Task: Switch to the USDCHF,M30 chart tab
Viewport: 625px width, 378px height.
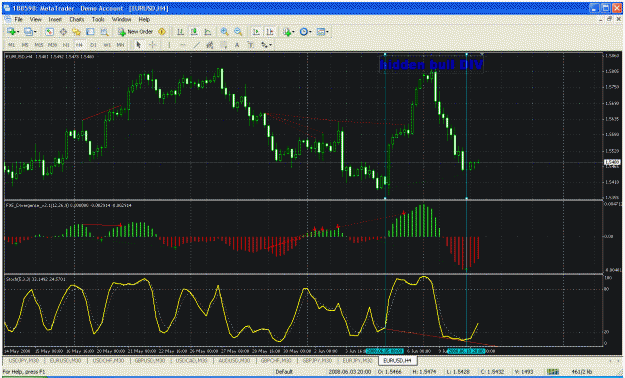Action: click(108, 360)
